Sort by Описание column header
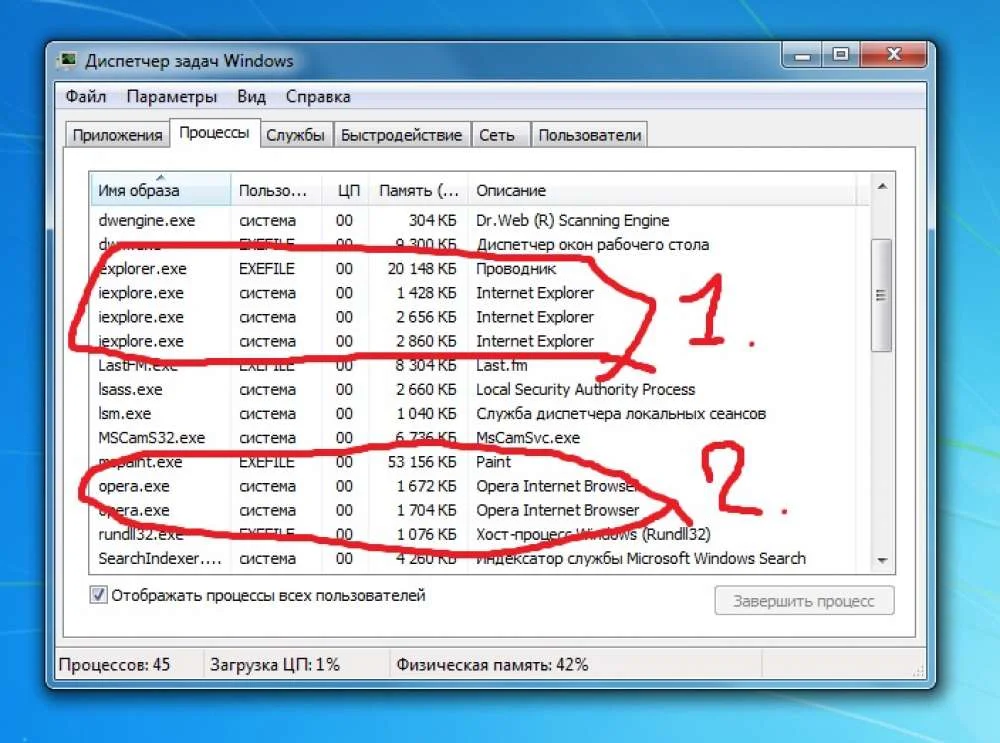This screenshot has height=743, width=1000. tap(661, 190)
